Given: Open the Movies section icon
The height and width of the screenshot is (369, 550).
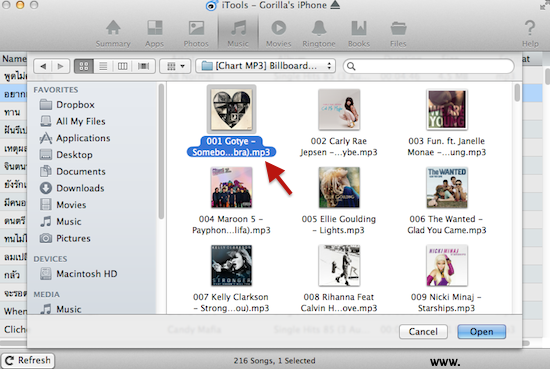Looking at the screenshot, I should 279,34.
